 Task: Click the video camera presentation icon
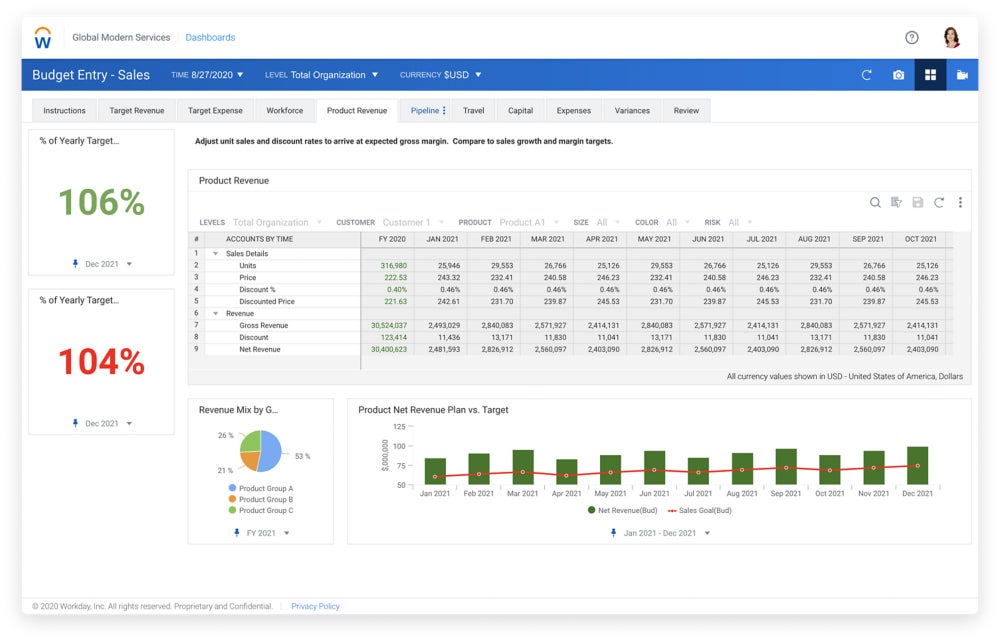pyautogui.click(x=962, y=75)
